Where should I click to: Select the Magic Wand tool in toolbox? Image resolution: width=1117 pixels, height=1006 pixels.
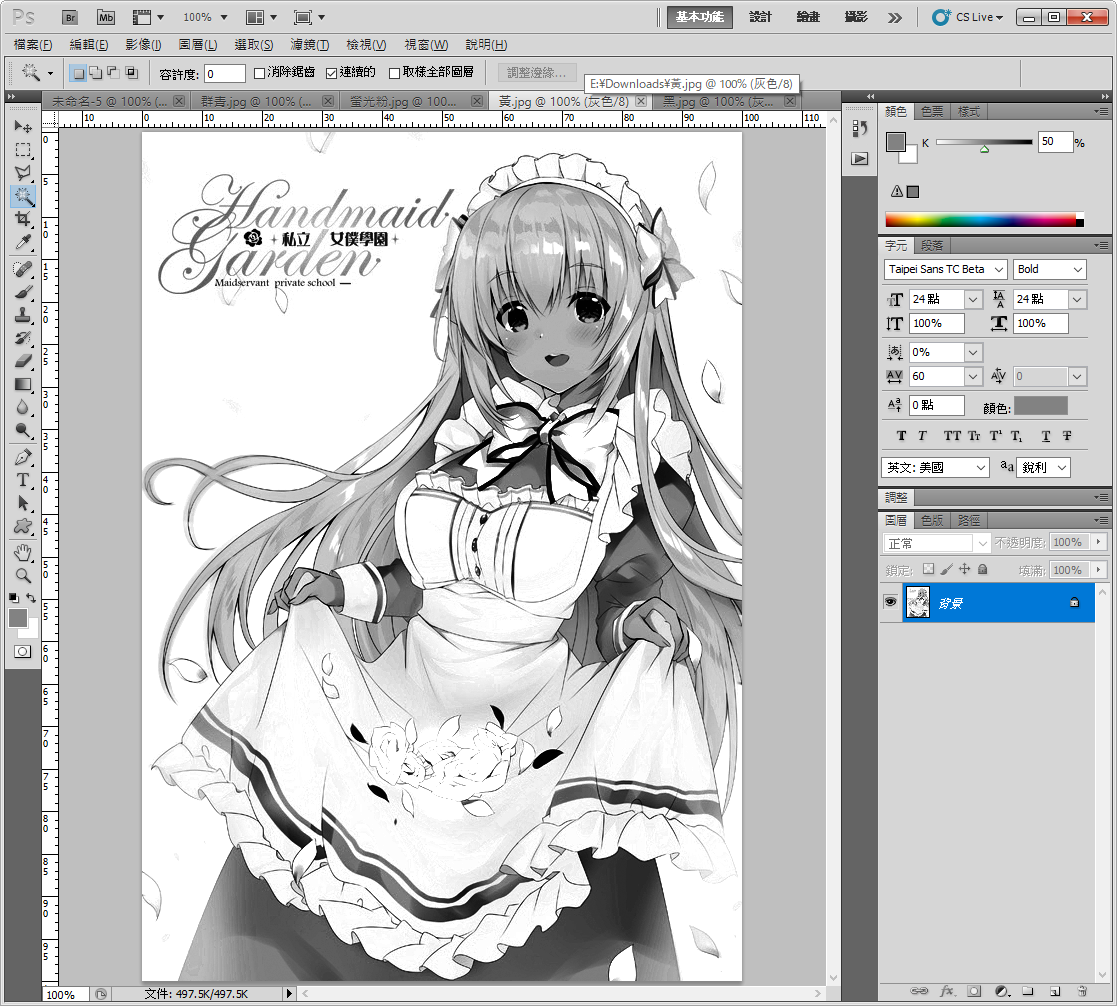pyautogui.click(x=23, y=196)
